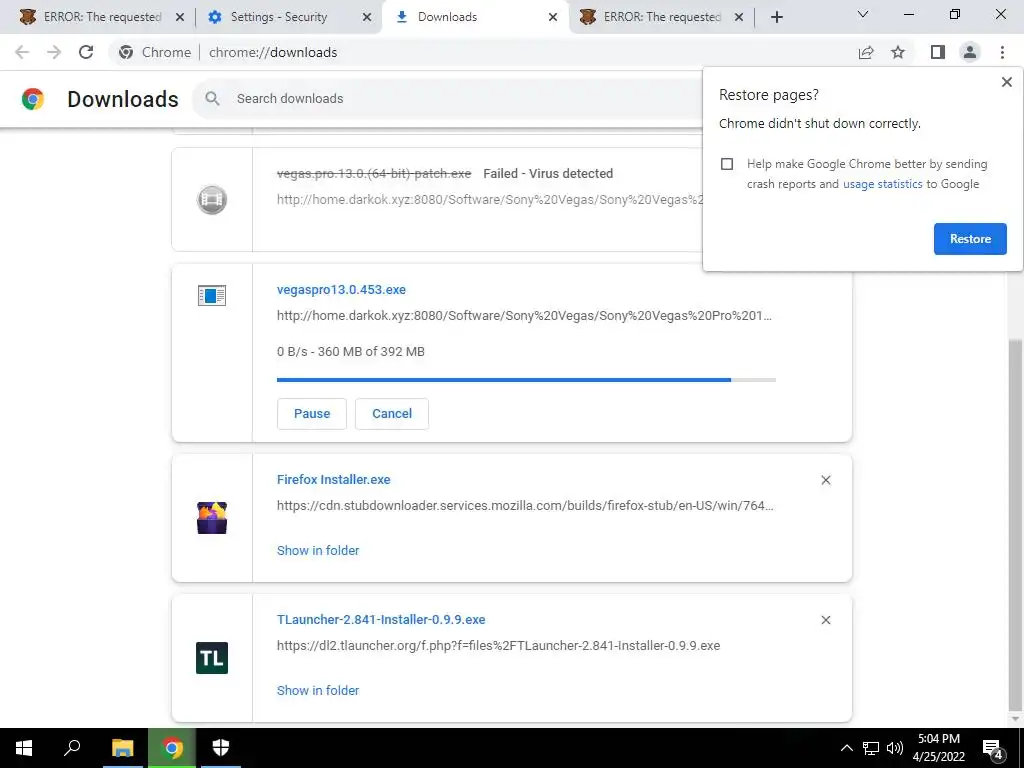The image size is (1024, 768).
Task: Pause the vegaspro13.0.453.exe download
Action: [x=312, y=414]
